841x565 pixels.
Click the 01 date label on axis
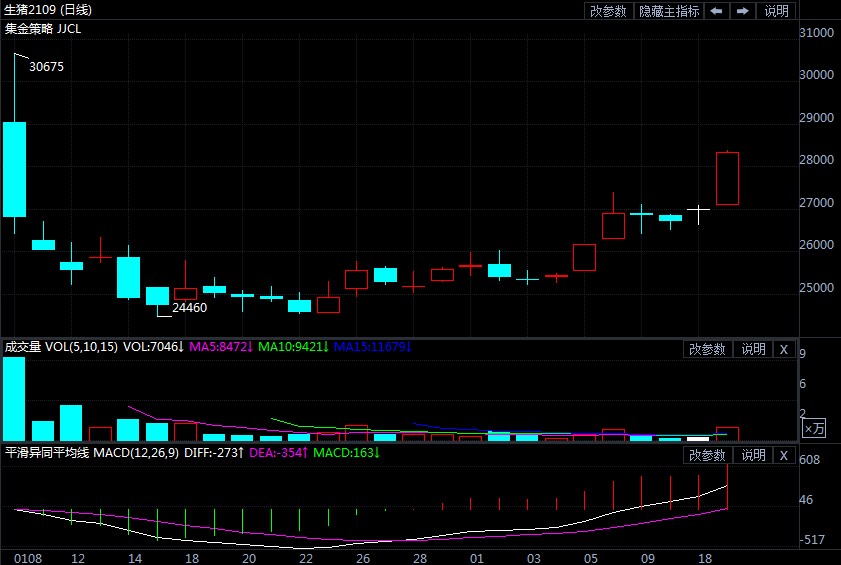[x=477, y=559]
